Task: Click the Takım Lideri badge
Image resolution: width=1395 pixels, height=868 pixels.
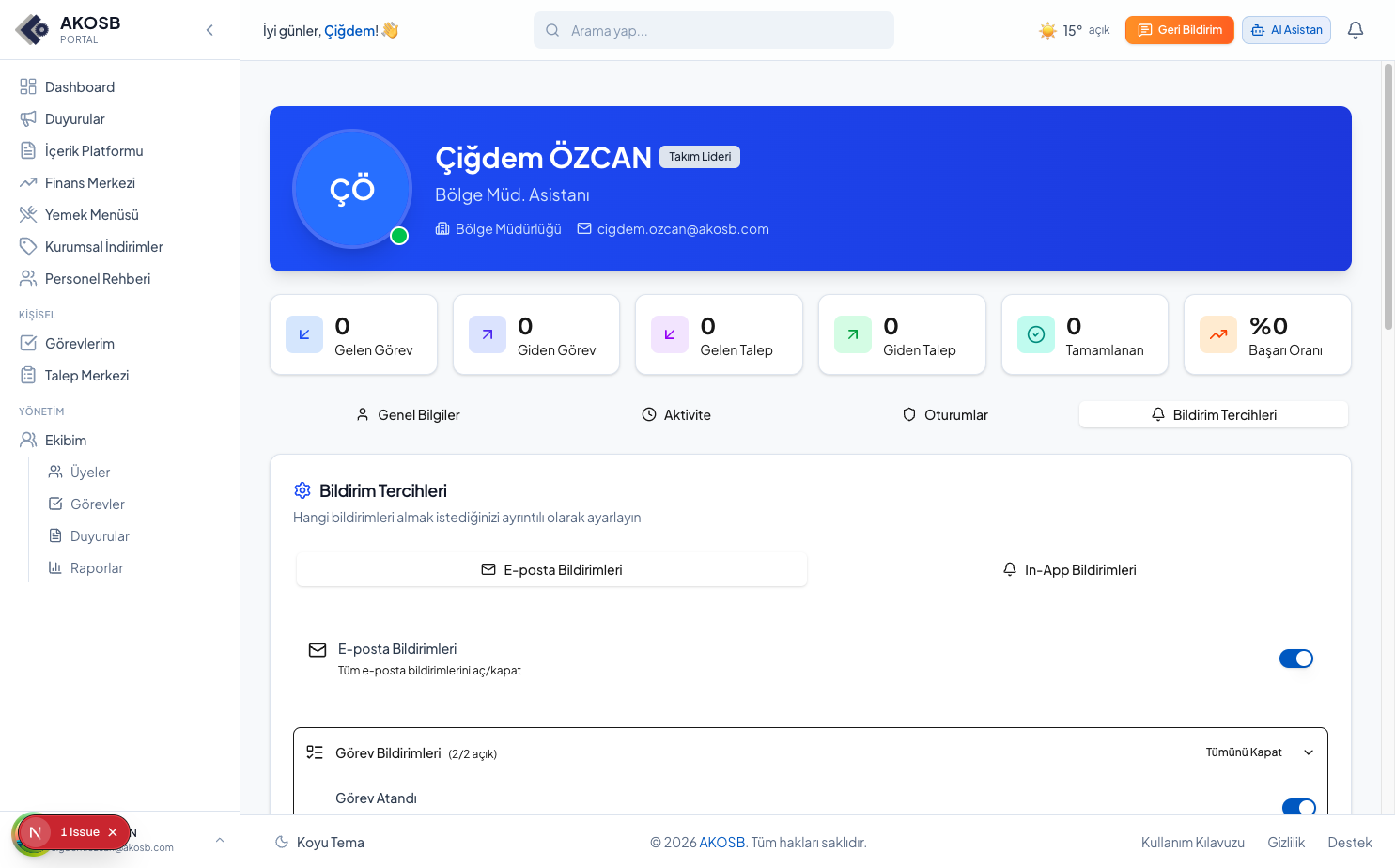Action: (700, 157)
